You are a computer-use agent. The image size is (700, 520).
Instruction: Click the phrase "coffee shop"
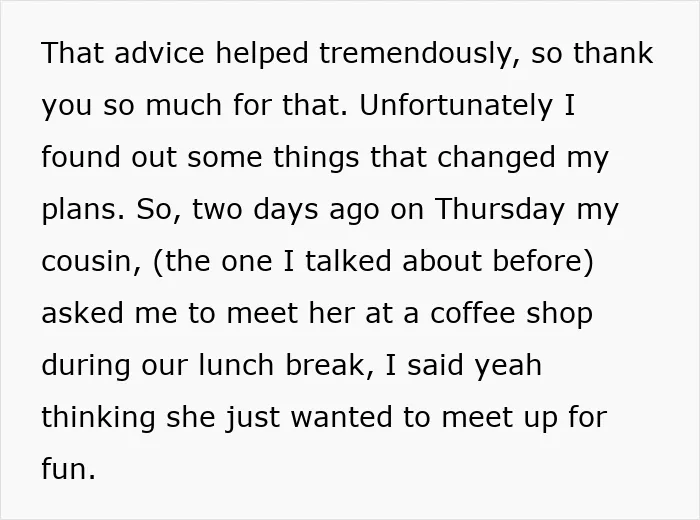coord(512,312)
